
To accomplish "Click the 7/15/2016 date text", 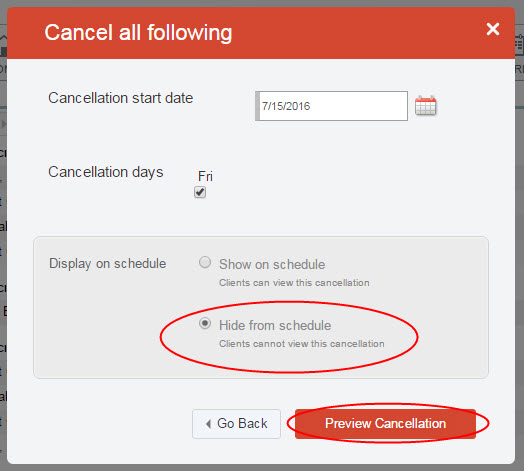I will pyautogui.click(x=286, y=106).
